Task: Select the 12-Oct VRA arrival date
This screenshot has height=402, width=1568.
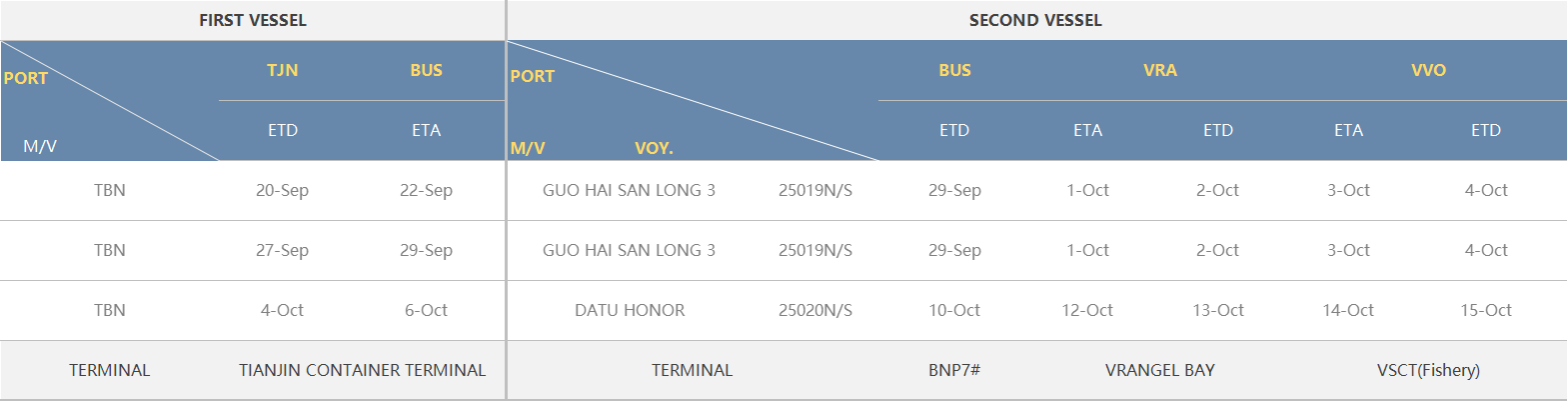Action: [x=1087, y=310]
